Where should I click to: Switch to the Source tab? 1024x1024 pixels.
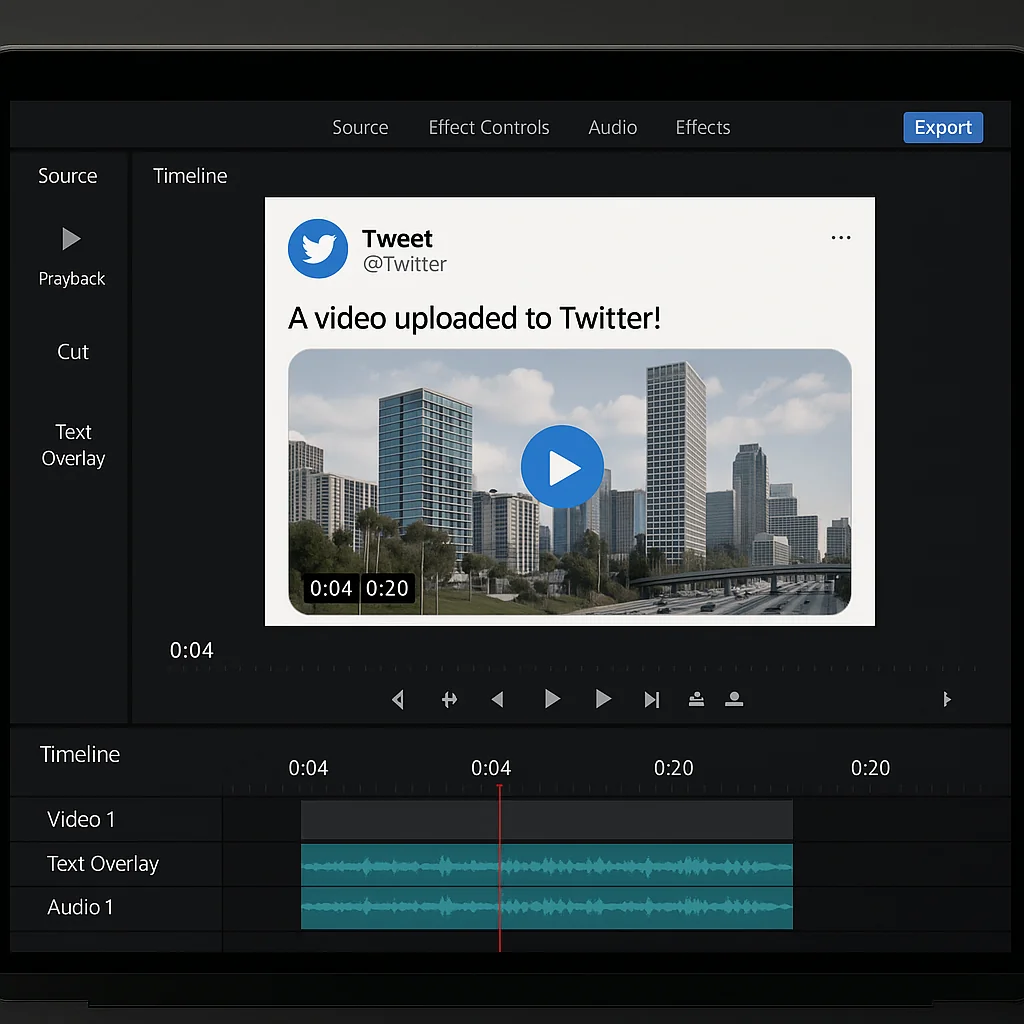tap(360, 127)
